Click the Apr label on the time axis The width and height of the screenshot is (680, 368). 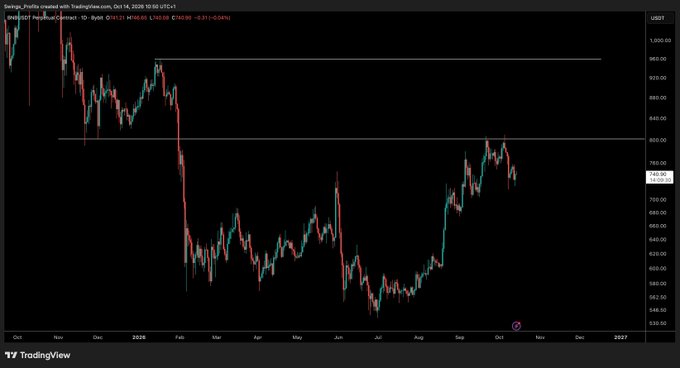tap(258, 337)
